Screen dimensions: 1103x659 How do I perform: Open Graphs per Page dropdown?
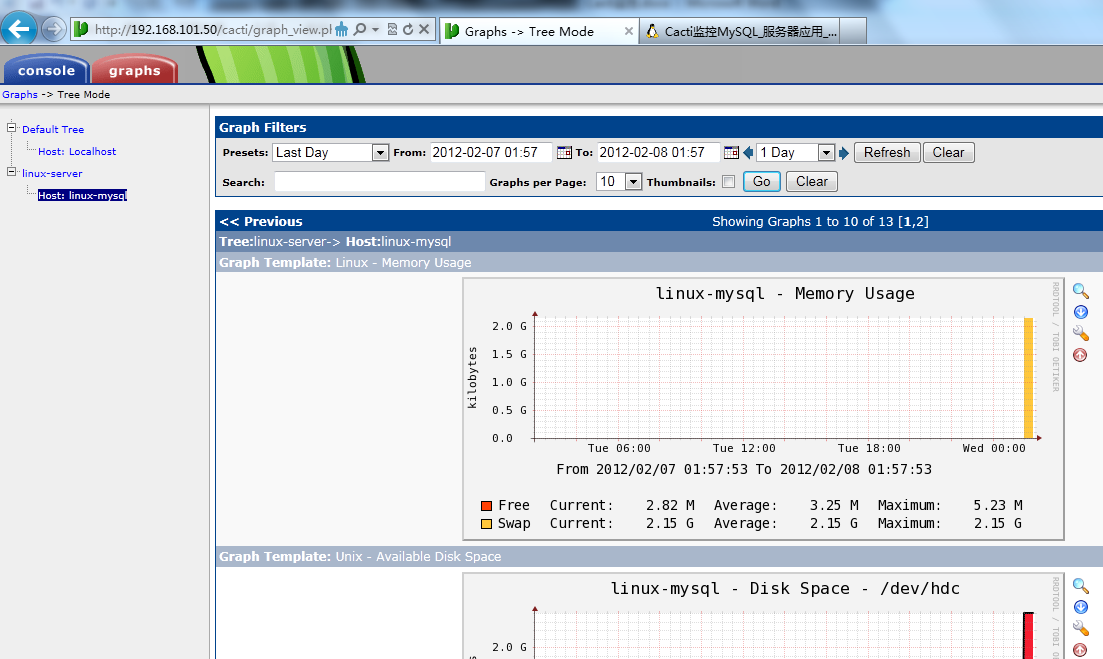click(633, 182)
